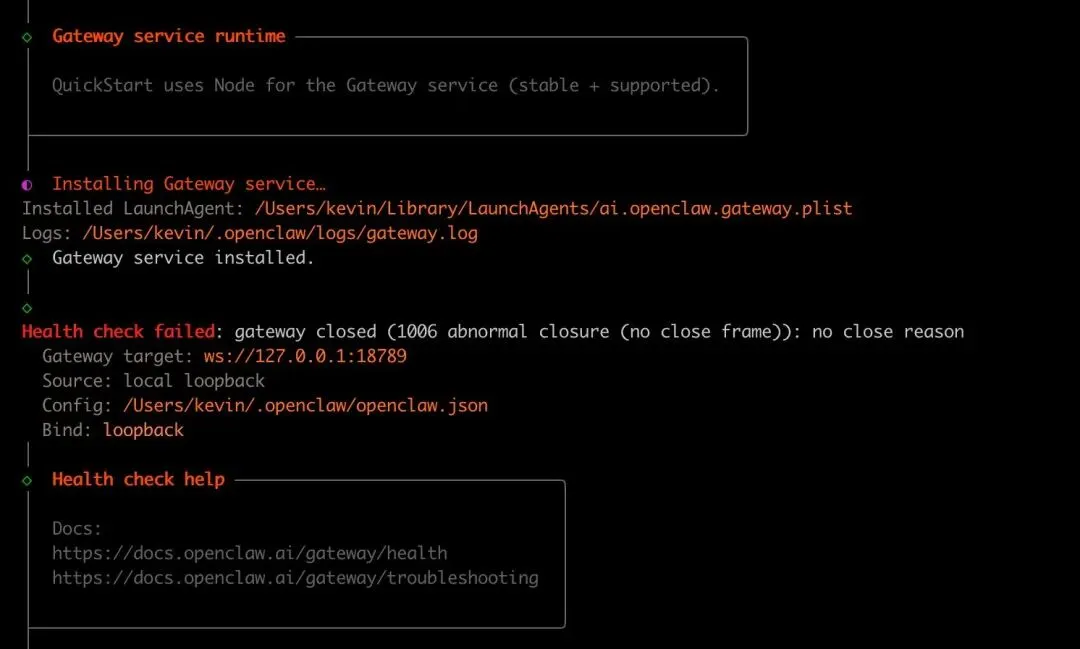1080x649 pixels.
Task: Click the Gateway service runtime heading
Action: [x=168, y=37]
